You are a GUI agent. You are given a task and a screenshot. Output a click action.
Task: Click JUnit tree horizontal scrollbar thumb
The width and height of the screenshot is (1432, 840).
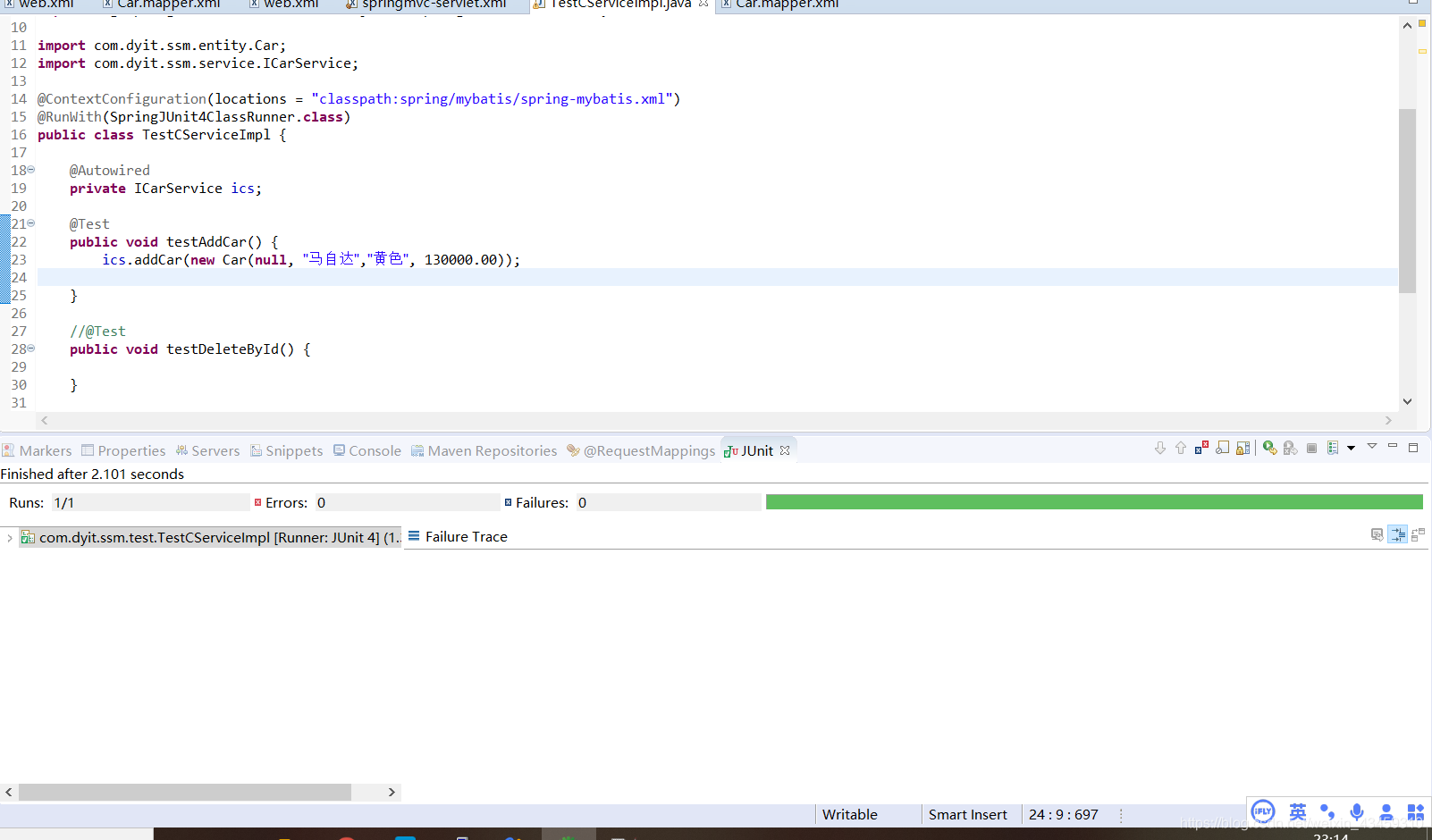(x=185, y=792)
